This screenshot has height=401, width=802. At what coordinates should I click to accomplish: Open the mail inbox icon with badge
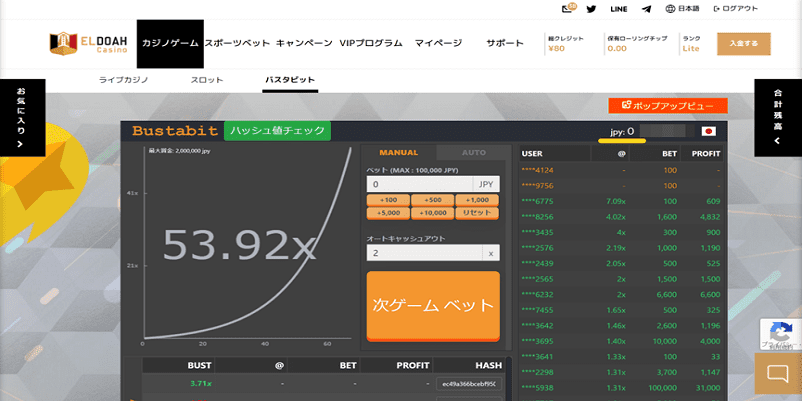(x=569, y=8)
